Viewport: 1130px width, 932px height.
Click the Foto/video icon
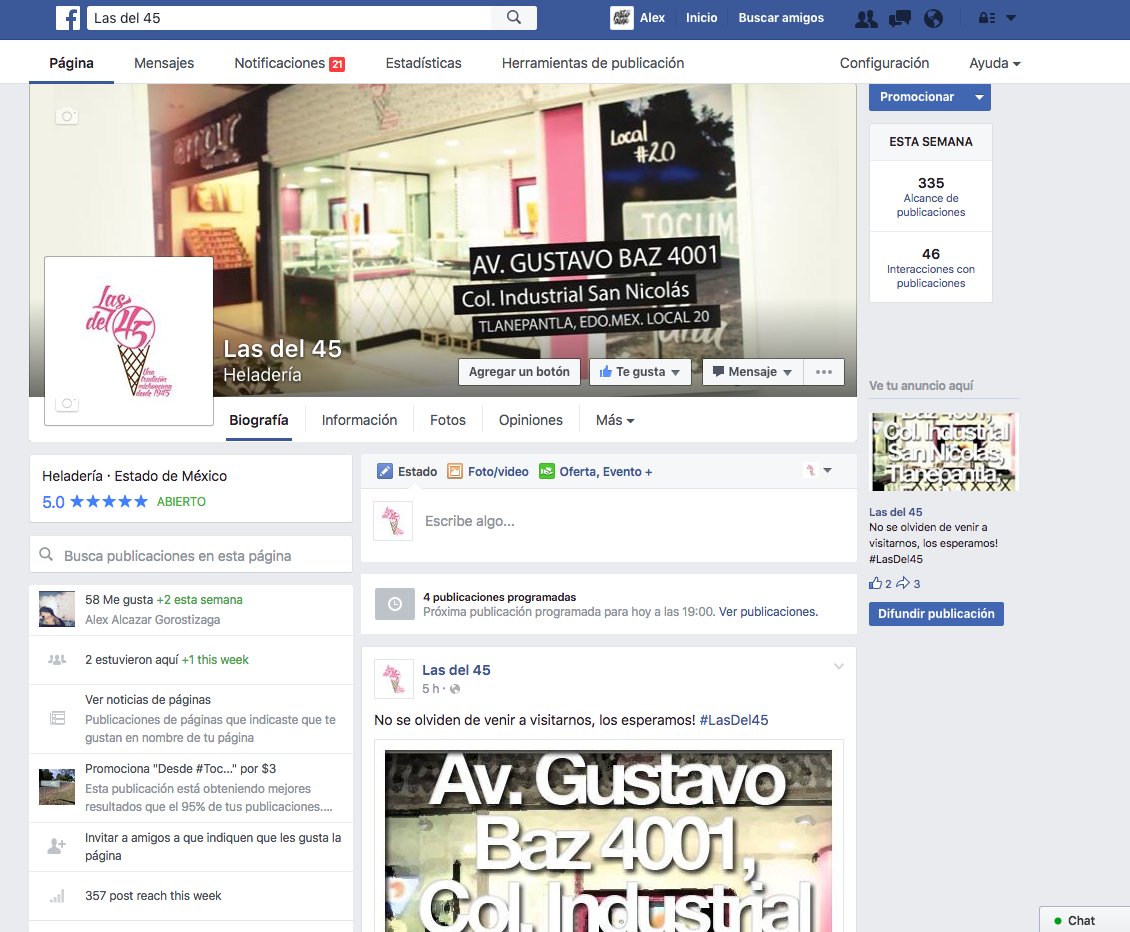(455, 471)
